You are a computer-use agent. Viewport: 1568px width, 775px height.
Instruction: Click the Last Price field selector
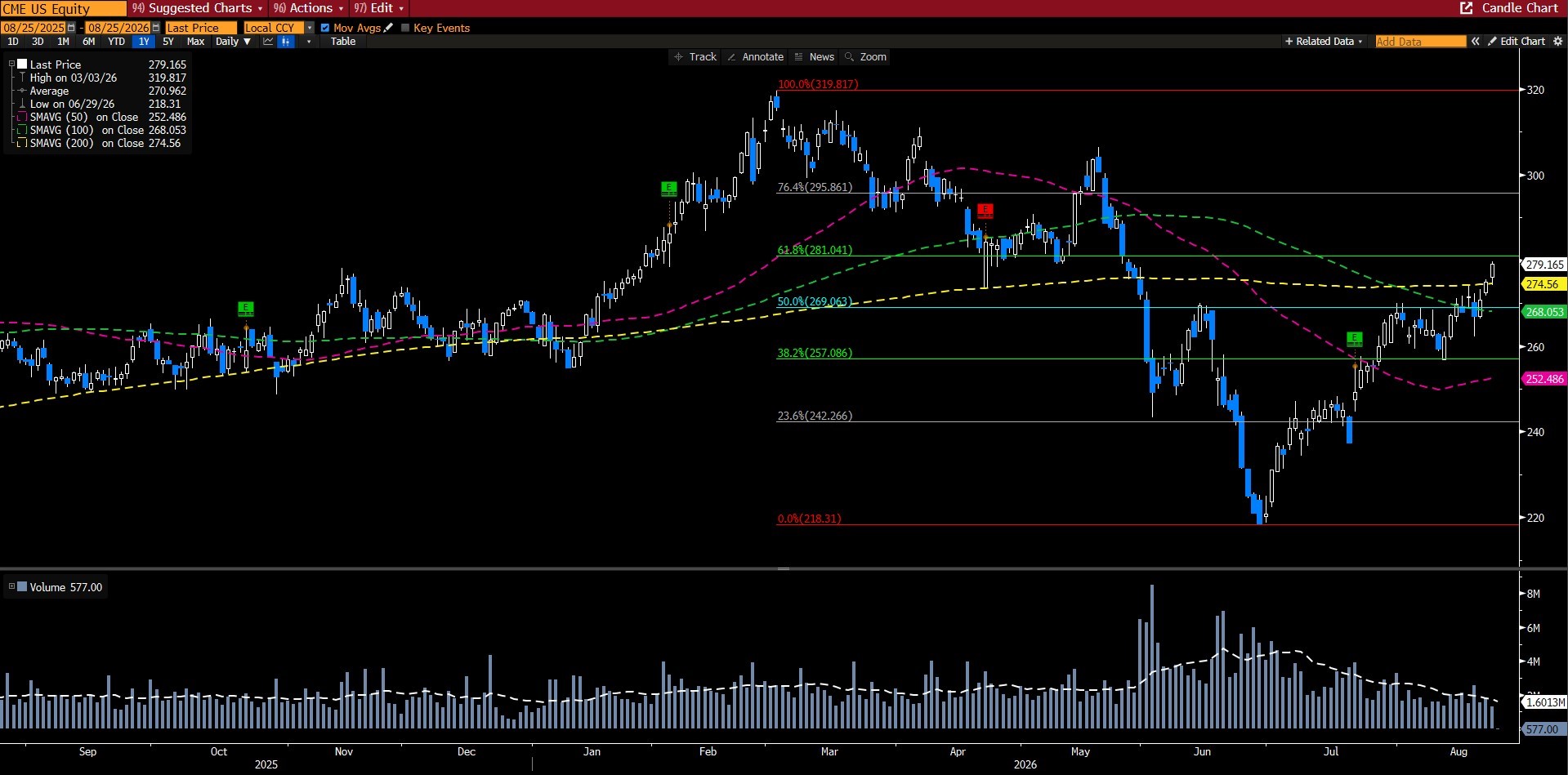point(201,28)
